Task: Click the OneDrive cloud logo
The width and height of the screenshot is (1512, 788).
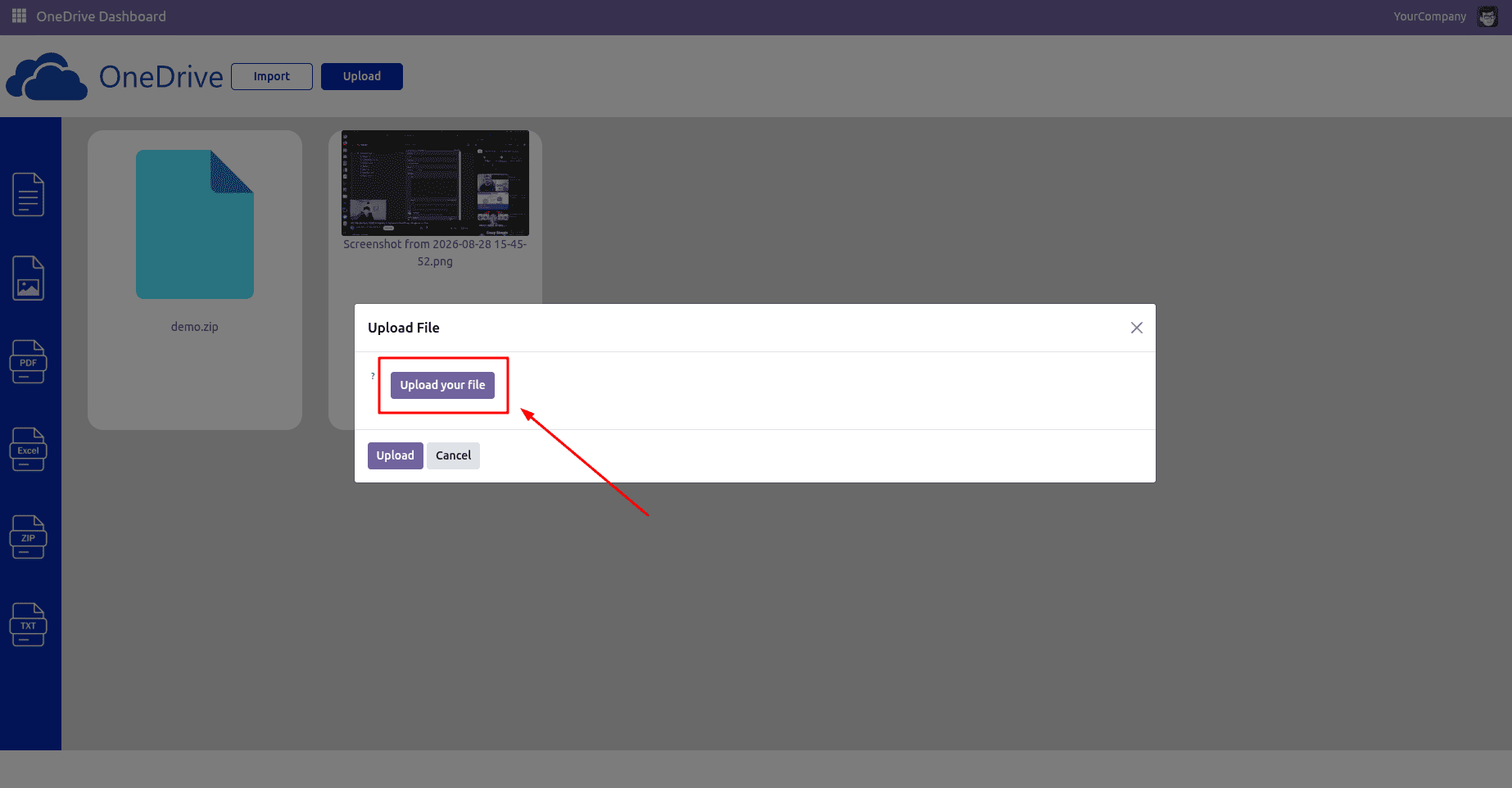Action: (47, 77)
